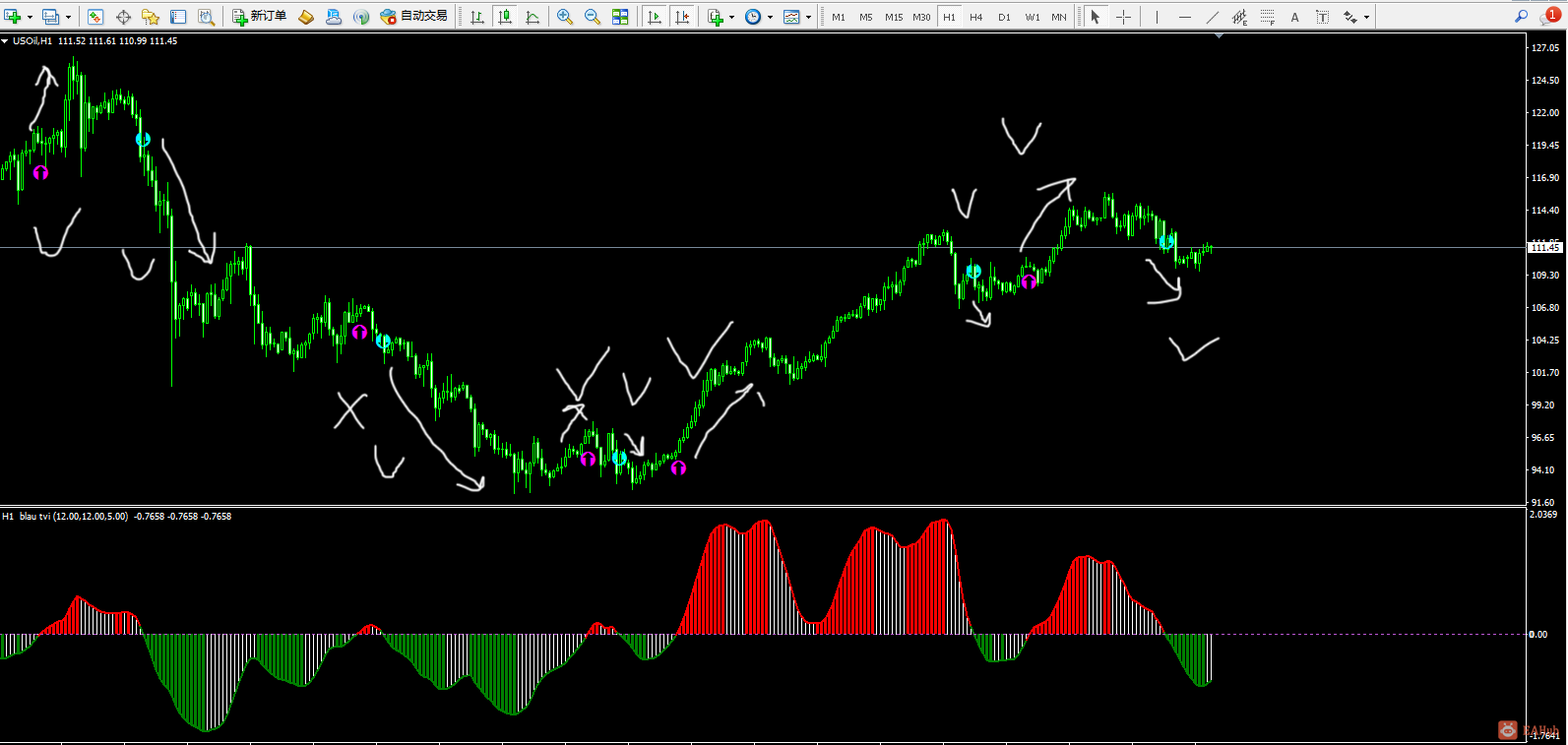Screen dimensions: 1568x745
Task: Toggle chart auto scroll
Action: click(655, 17)
